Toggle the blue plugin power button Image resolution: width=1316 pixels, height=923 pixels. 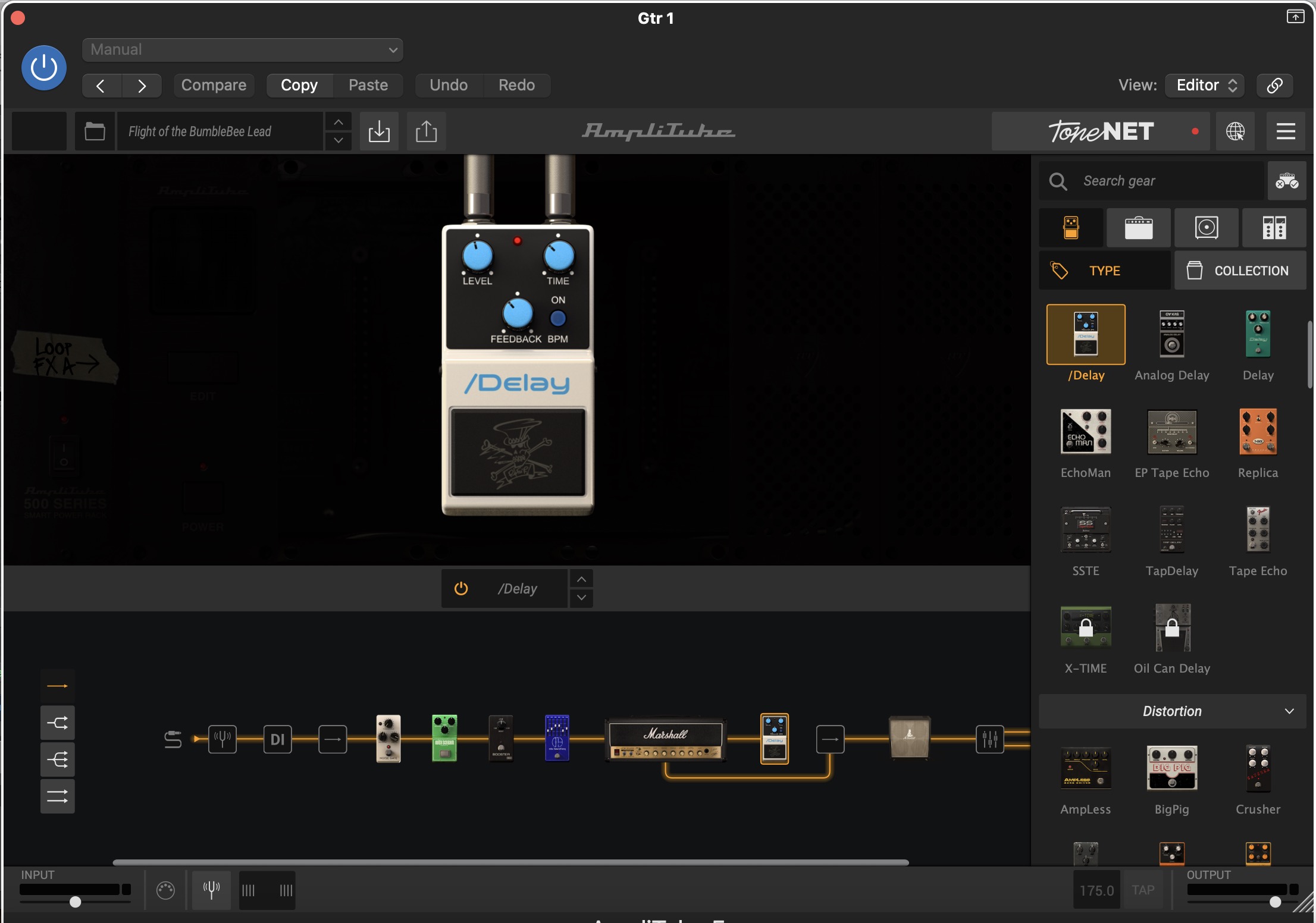[44, 67]
